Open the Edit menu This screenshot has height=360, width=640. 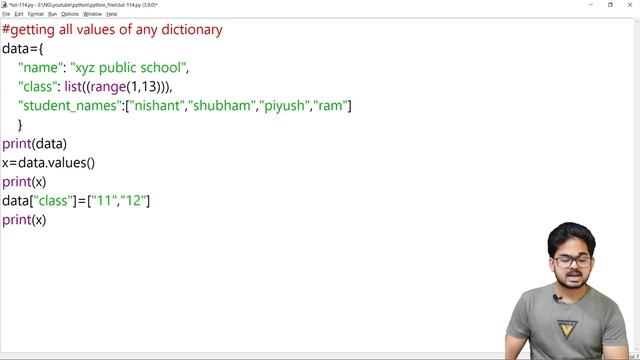19,14
